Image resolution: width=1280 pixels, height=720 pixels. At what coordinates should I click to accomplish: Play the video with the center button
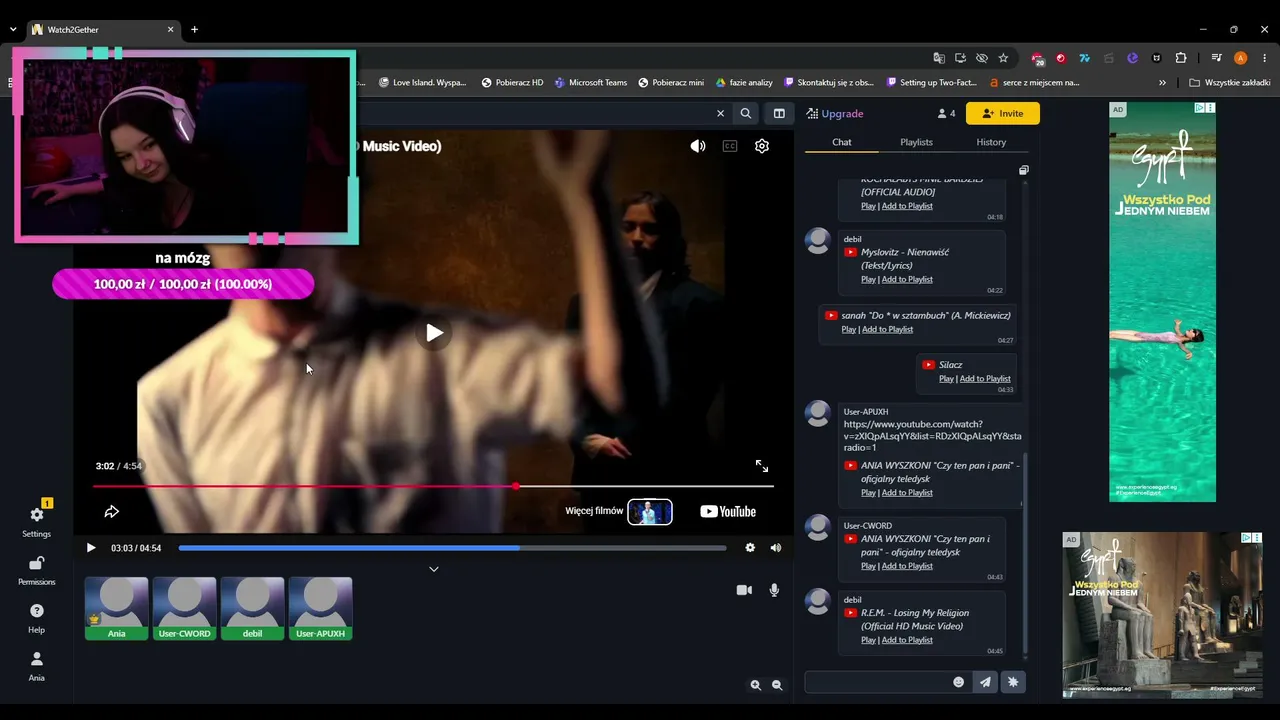(x=433, y=333)
